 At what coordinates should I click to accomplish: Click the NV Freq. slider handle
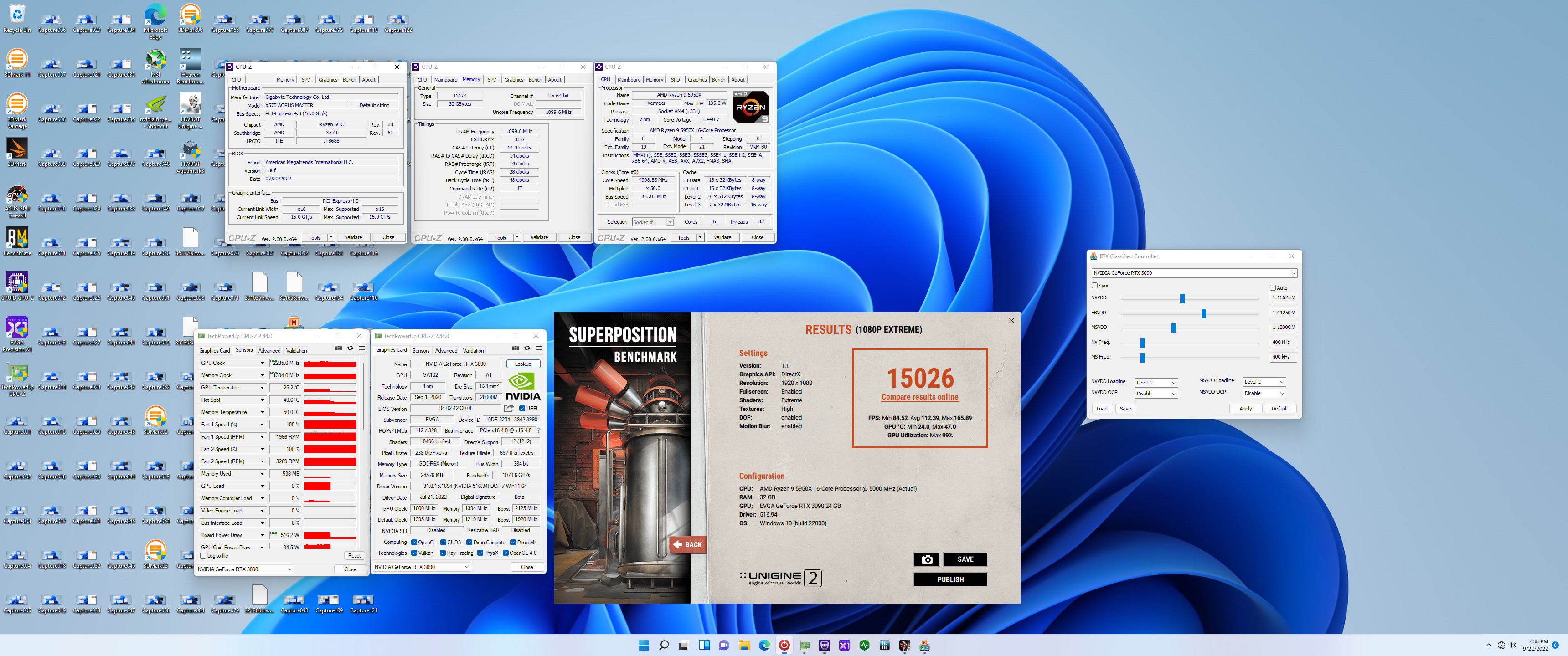coord(1142,343)
